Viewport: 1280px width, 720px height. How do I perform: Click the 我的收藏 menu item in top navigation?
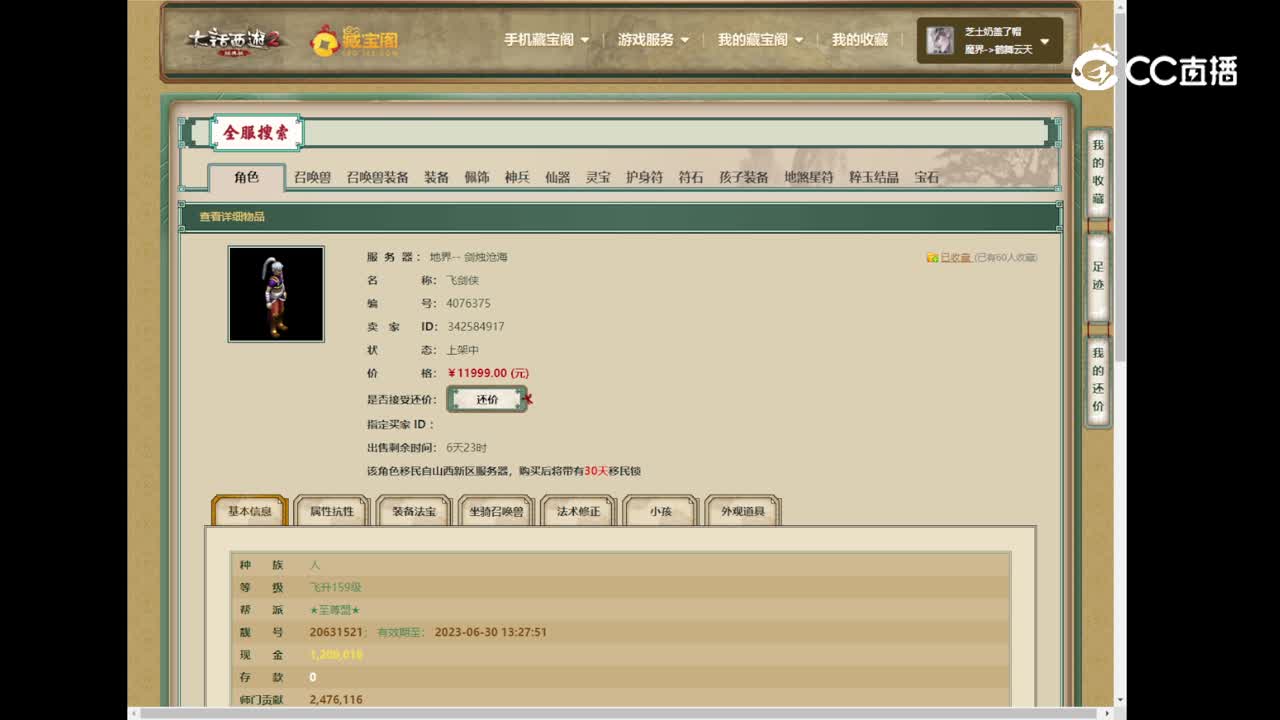click(x=858, y=39)
